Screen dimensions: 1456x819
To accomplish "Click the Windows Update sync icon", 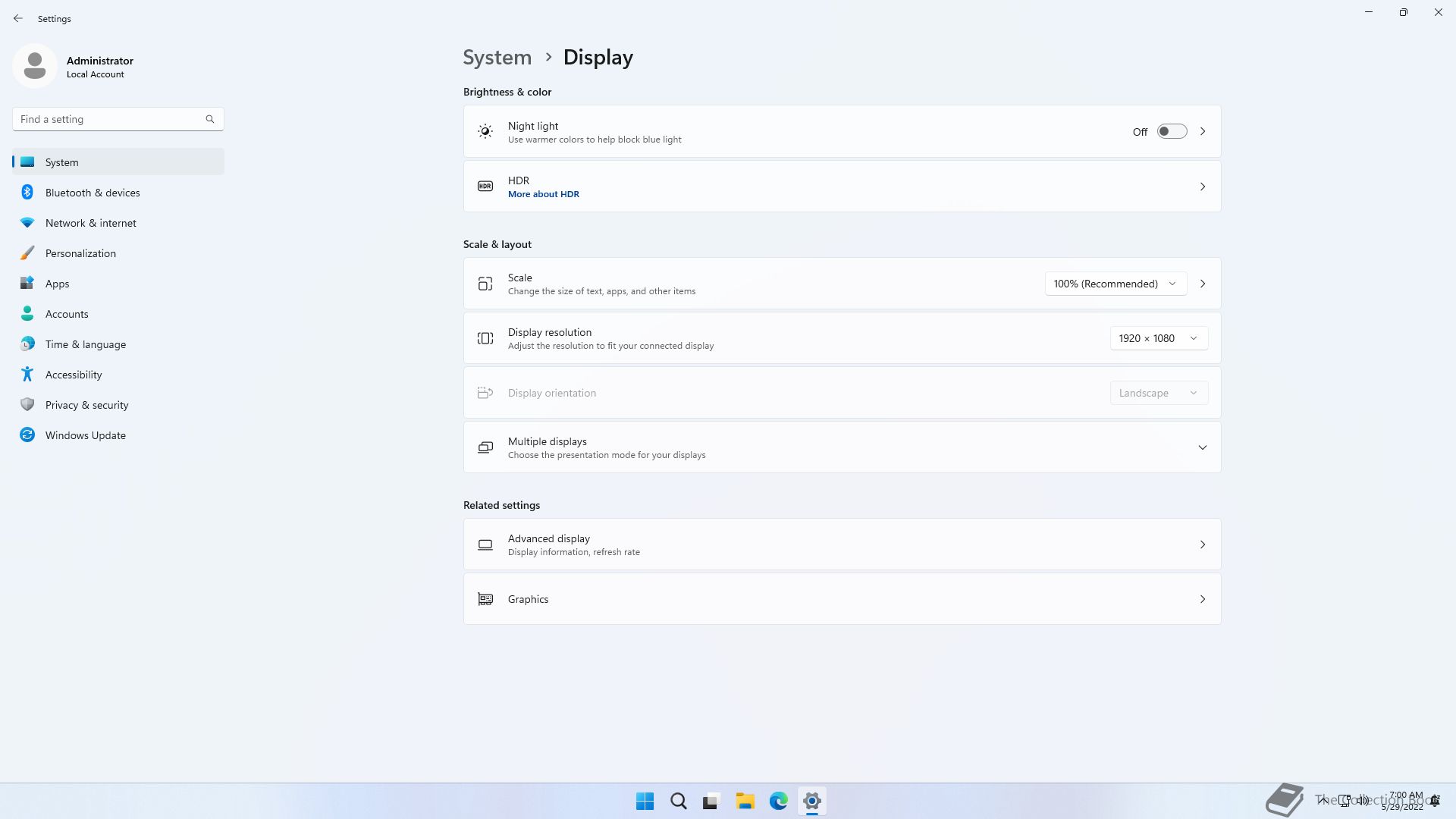I will click(x=27, y=435).
